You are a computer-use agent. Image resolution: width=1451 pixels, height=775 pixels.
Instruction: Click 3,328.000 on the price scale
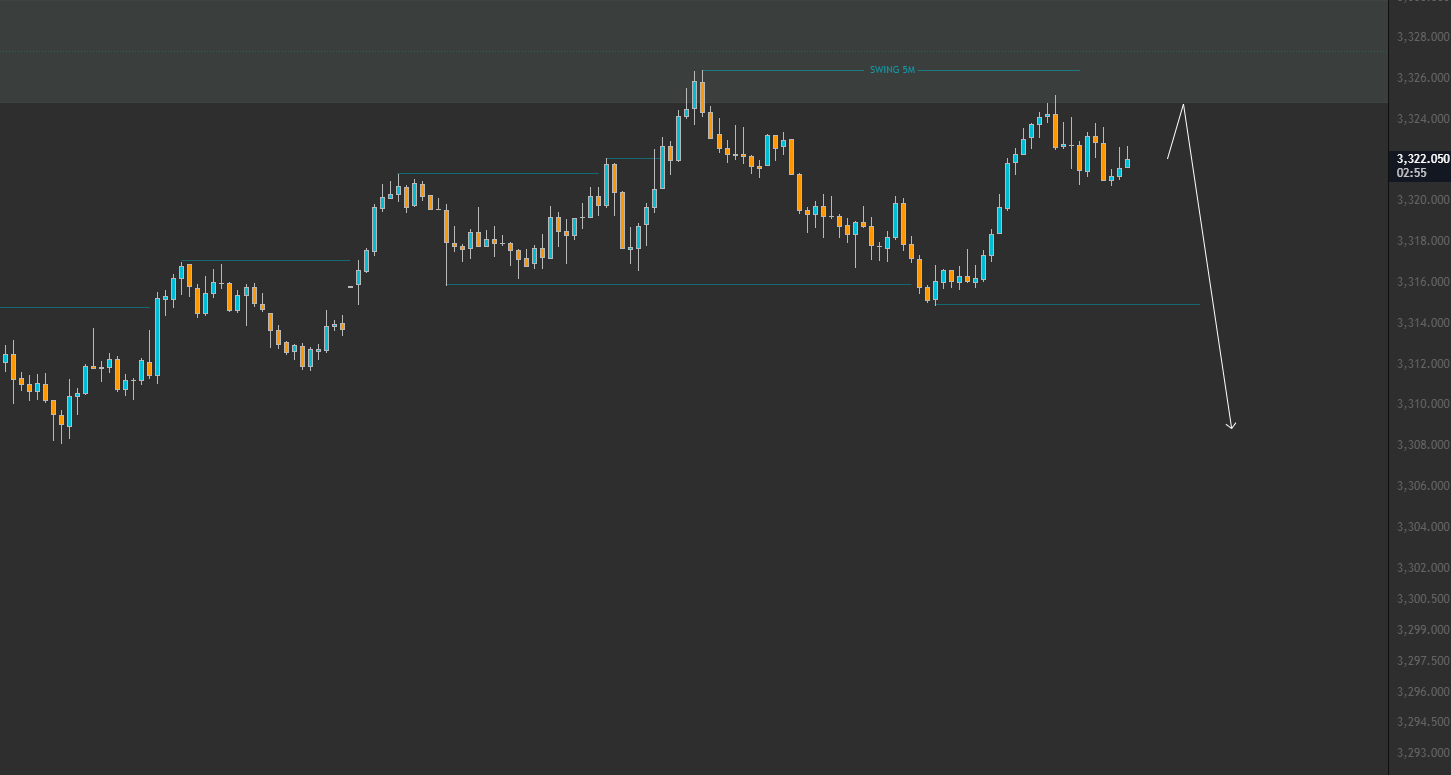(1423, 37)
